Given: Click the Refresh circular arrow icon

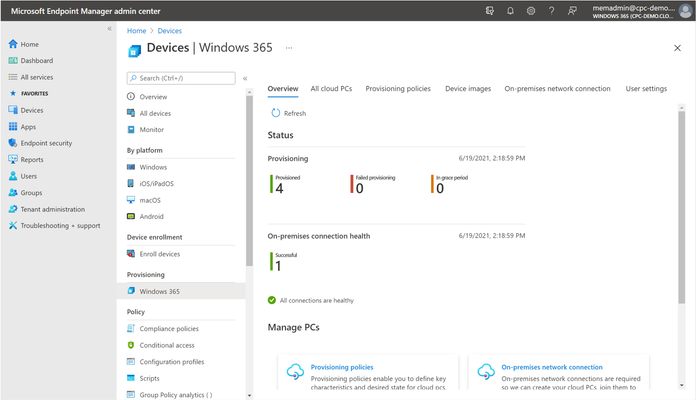Looking at the screenshot, I should coord(276,113).
